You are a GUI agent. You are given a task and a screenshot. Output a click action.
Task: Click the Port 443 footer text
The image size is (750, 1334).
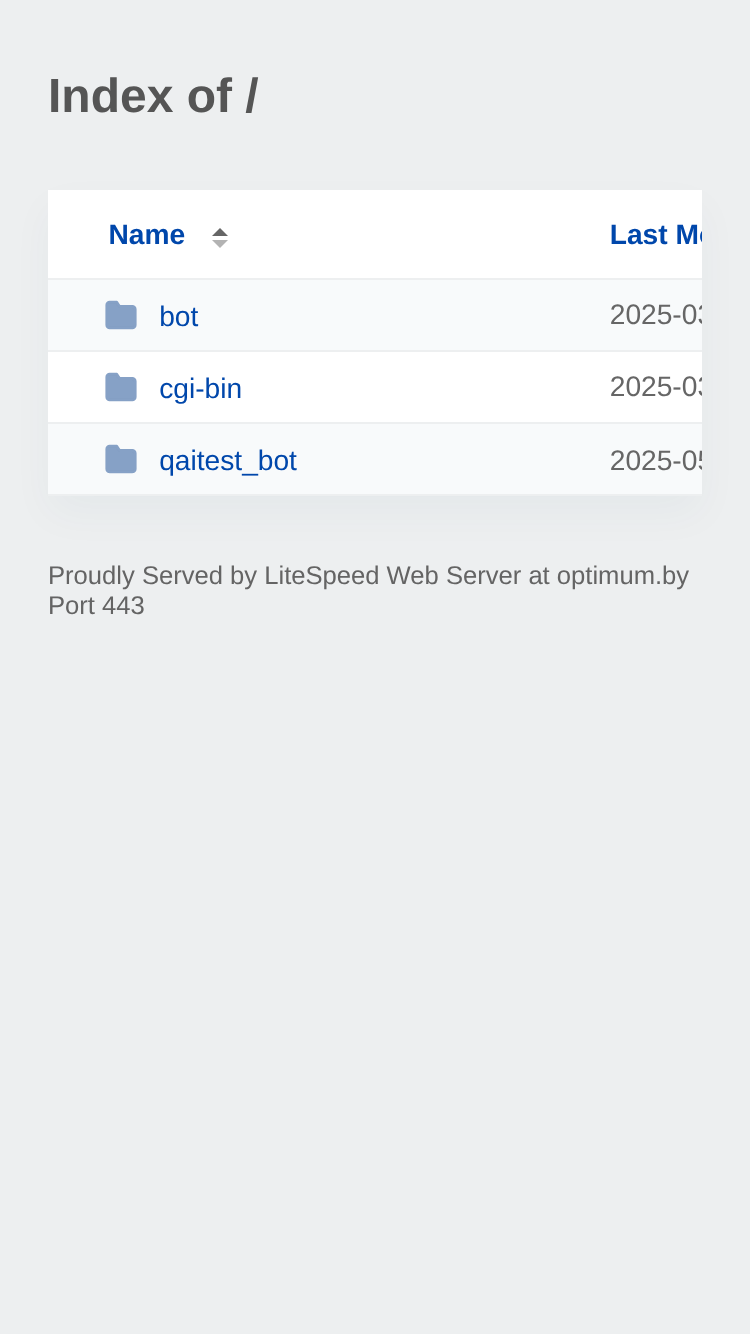coord(97,606)
